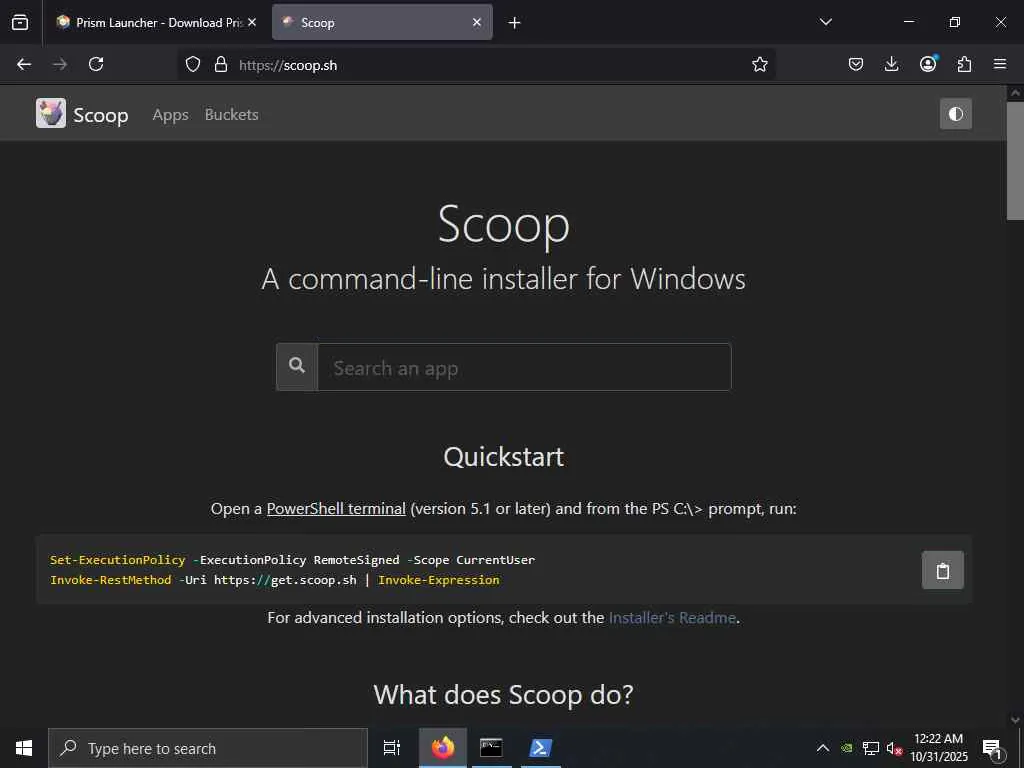
Task: Save page to Pocket
Action: 856,64
